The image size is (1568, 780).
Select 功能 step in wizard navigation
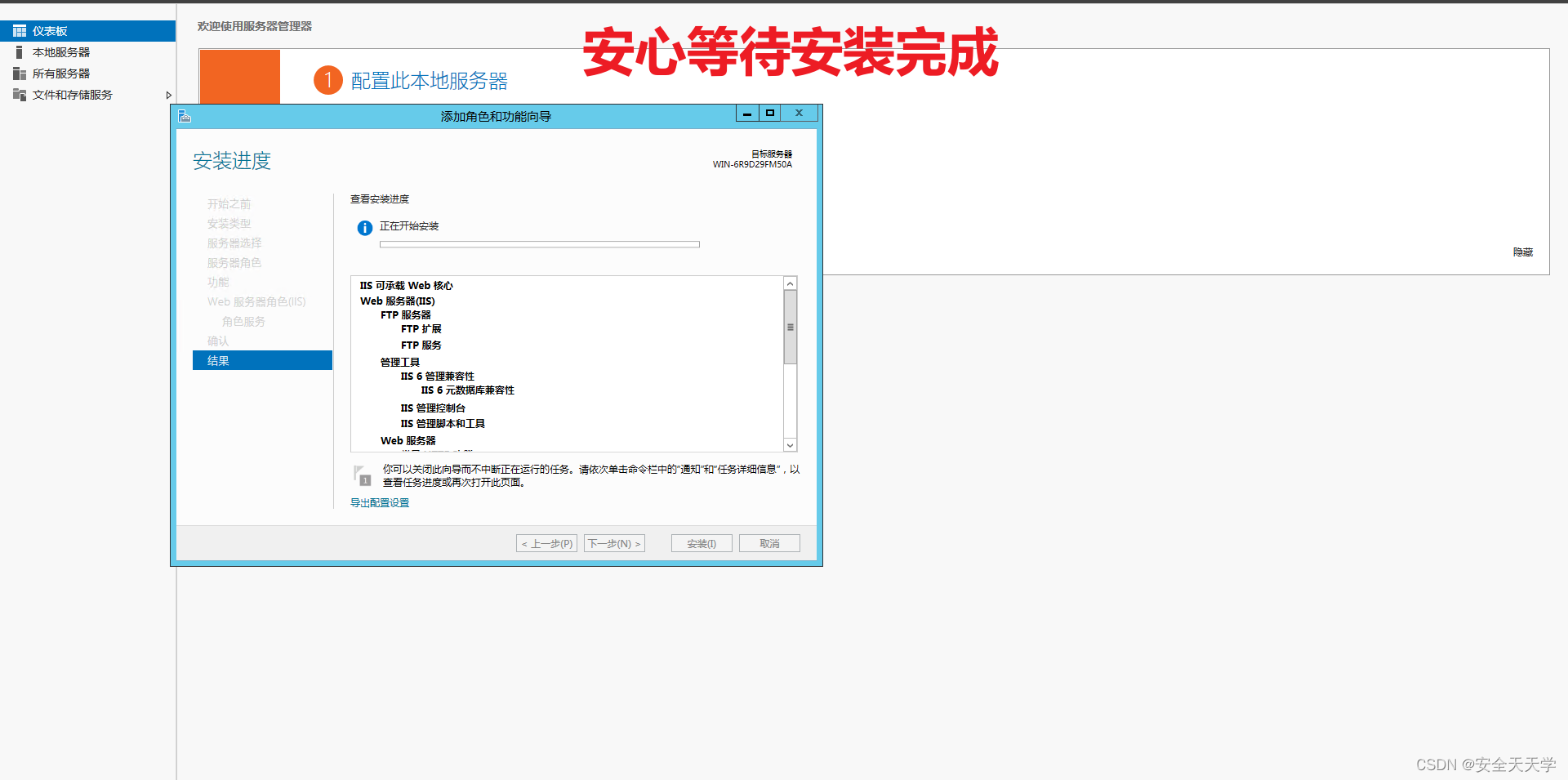218,283
